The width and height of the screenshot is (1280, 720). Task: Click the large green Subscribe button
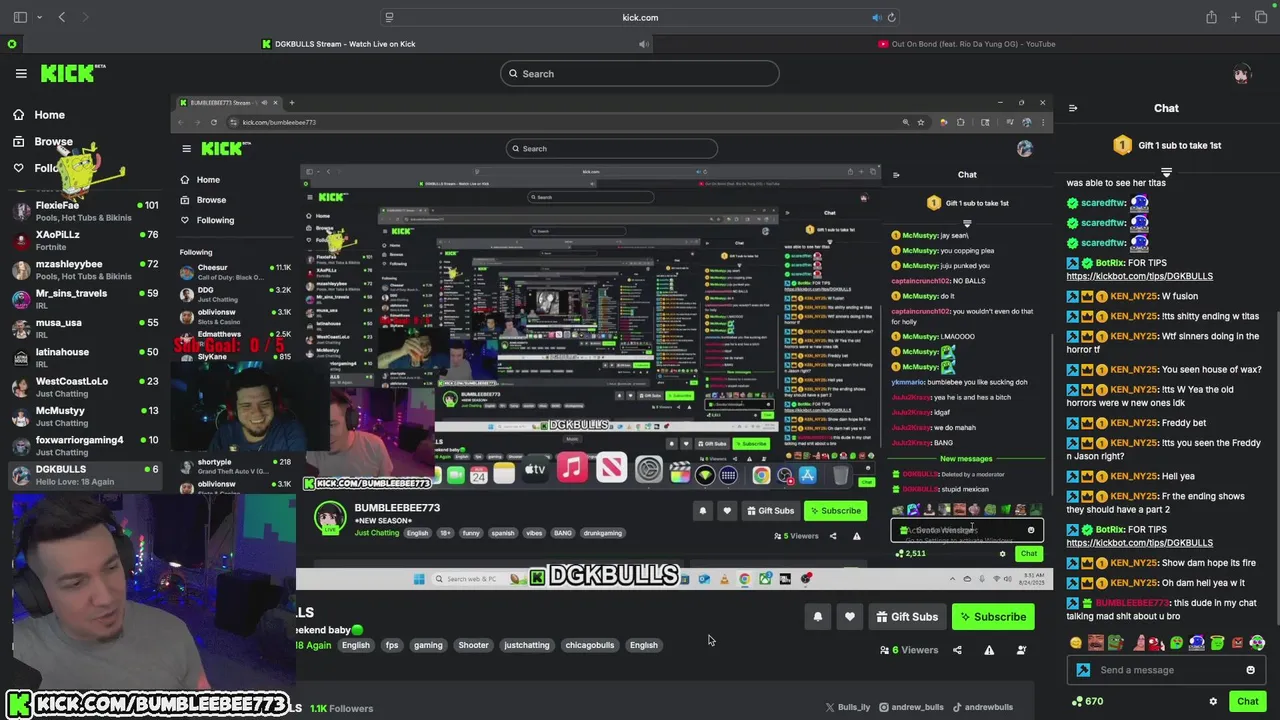tap(993, 617)
